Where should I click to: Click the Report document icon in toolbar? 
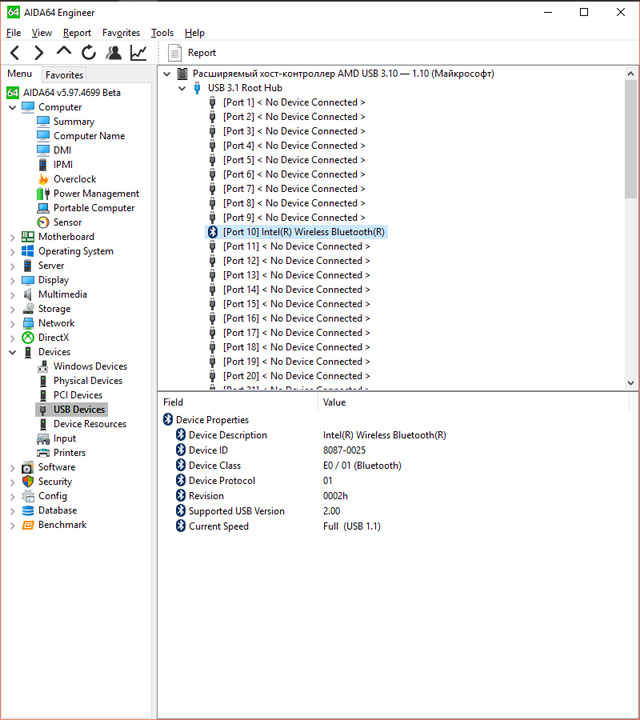[174, 53]
